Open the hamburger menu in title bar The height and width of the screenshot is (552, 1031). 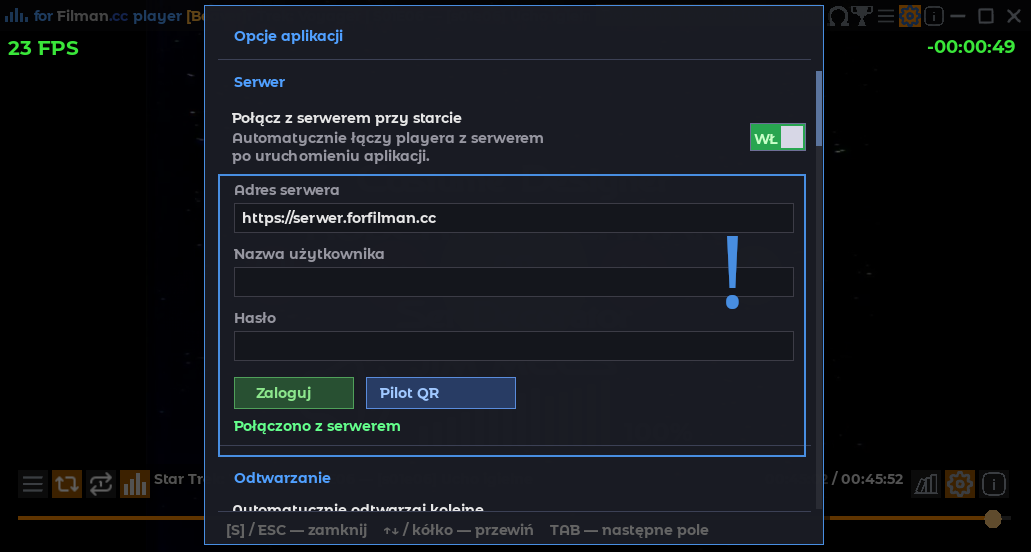click(886, 16)
